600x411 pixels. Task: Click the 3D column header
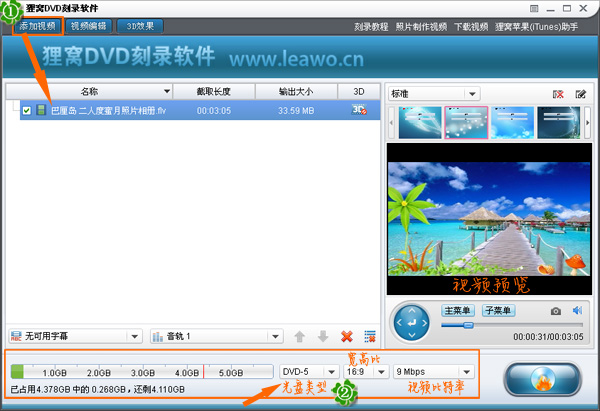click(x=359, y=91)
